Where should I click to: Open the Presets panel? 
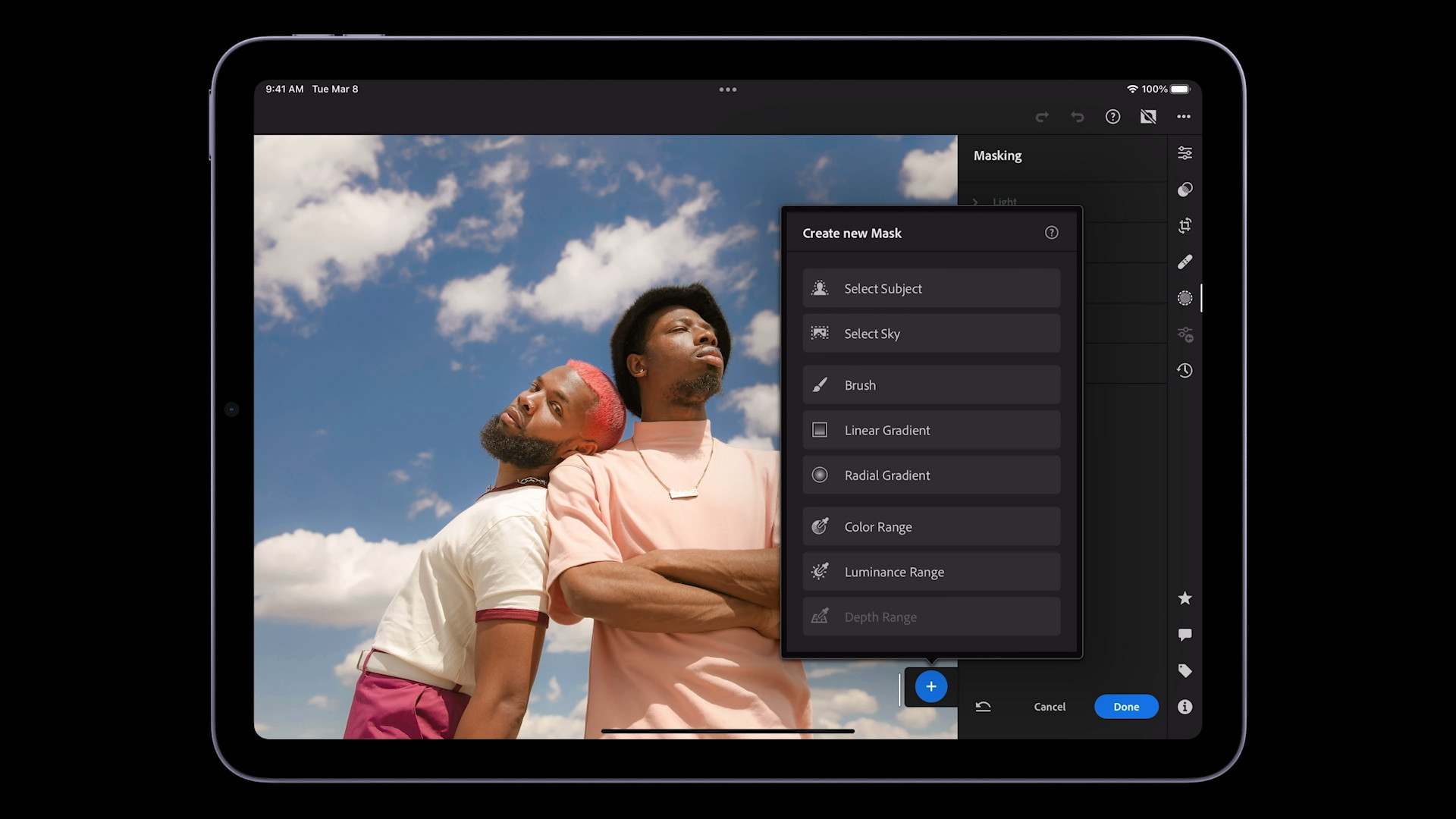coord(1185,189)
